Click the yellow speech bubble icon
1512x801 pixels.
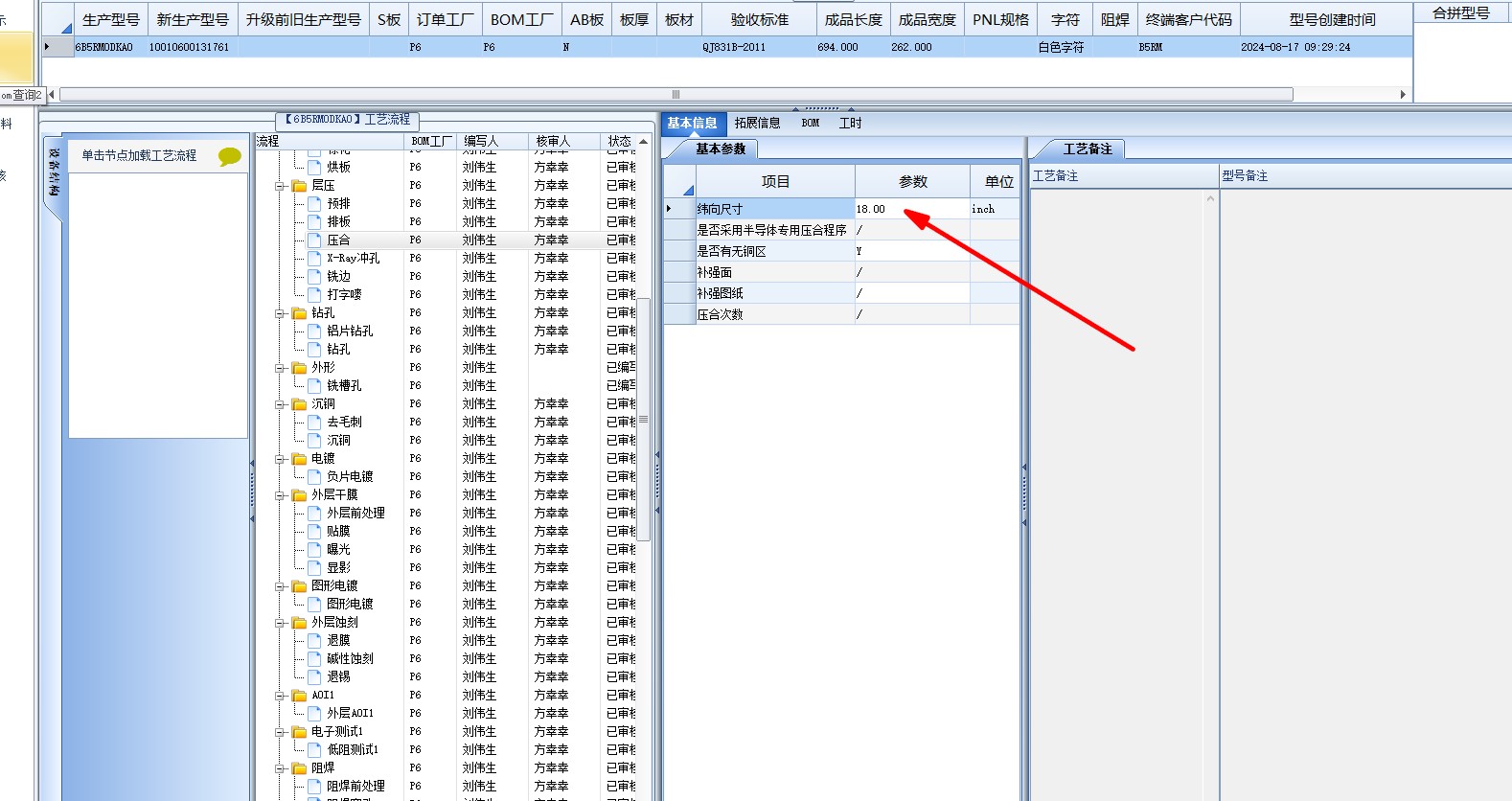coord(229,156)
